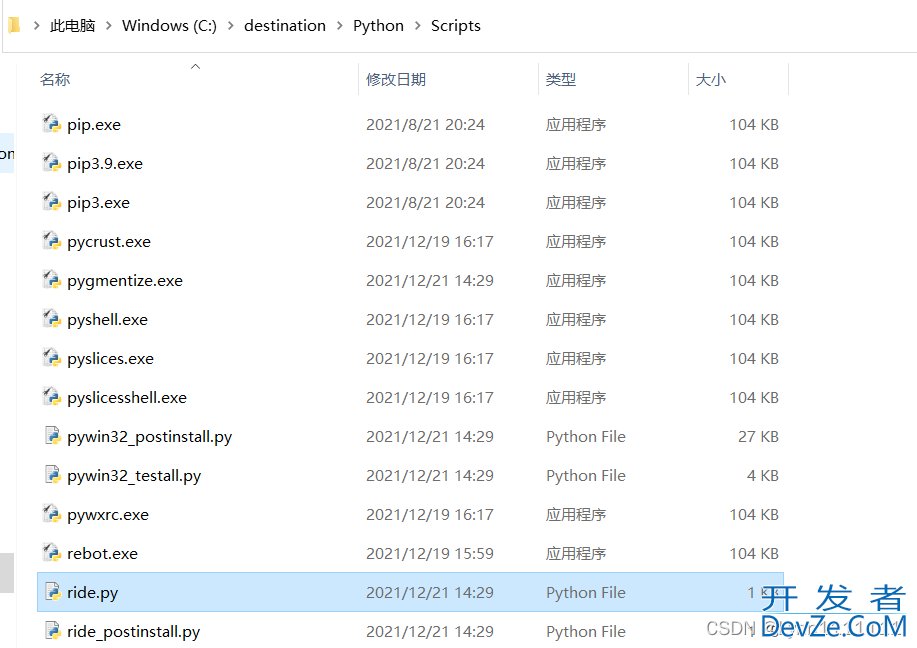The image size is (917, 648).
Task: Click Python File type of pywin32_testall.py
Action: [585, 475]
